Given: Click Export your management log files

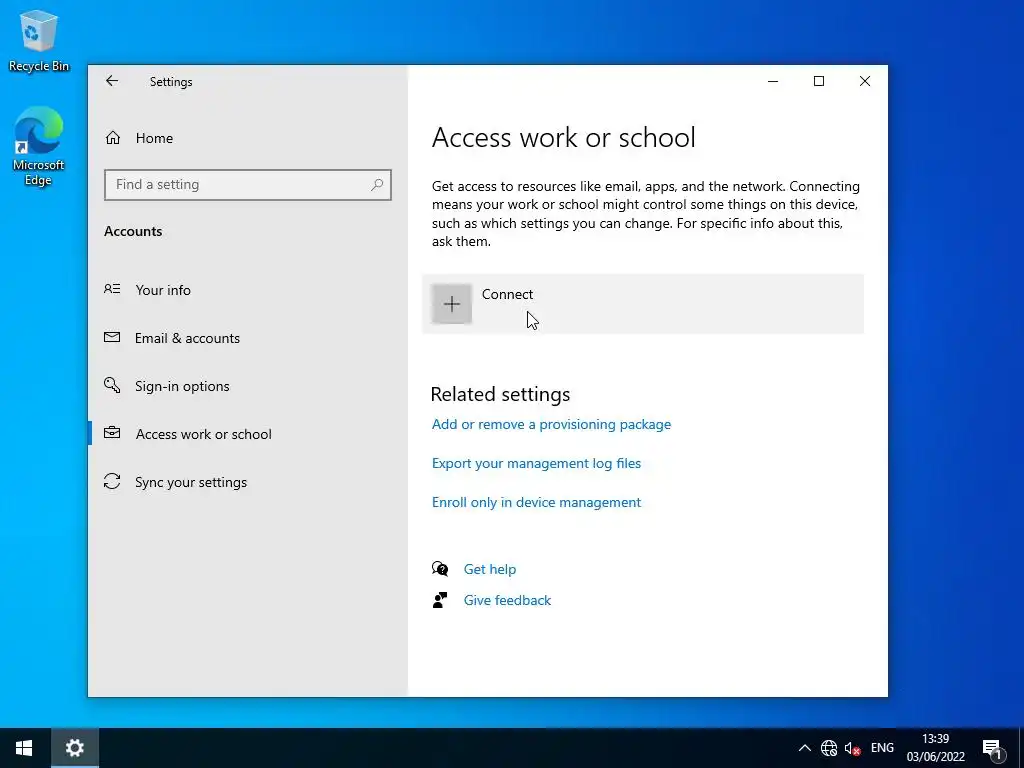Looking at the screenshot, I should [536, 464].
